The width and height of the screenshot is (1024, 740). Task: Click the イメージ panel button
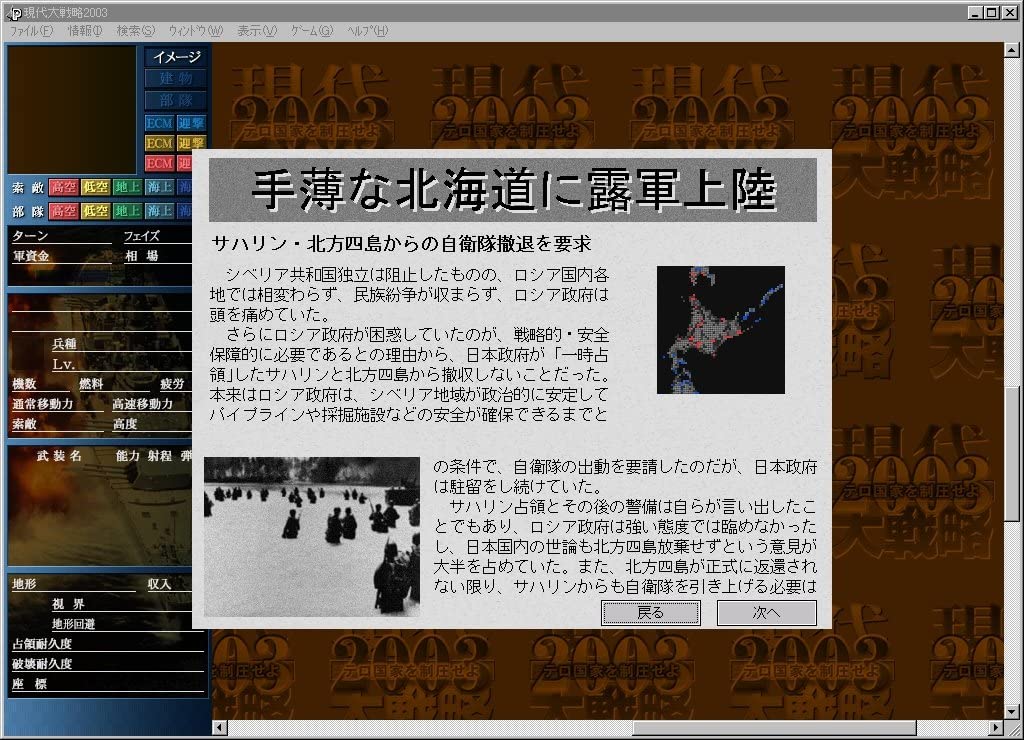point(176,57)
